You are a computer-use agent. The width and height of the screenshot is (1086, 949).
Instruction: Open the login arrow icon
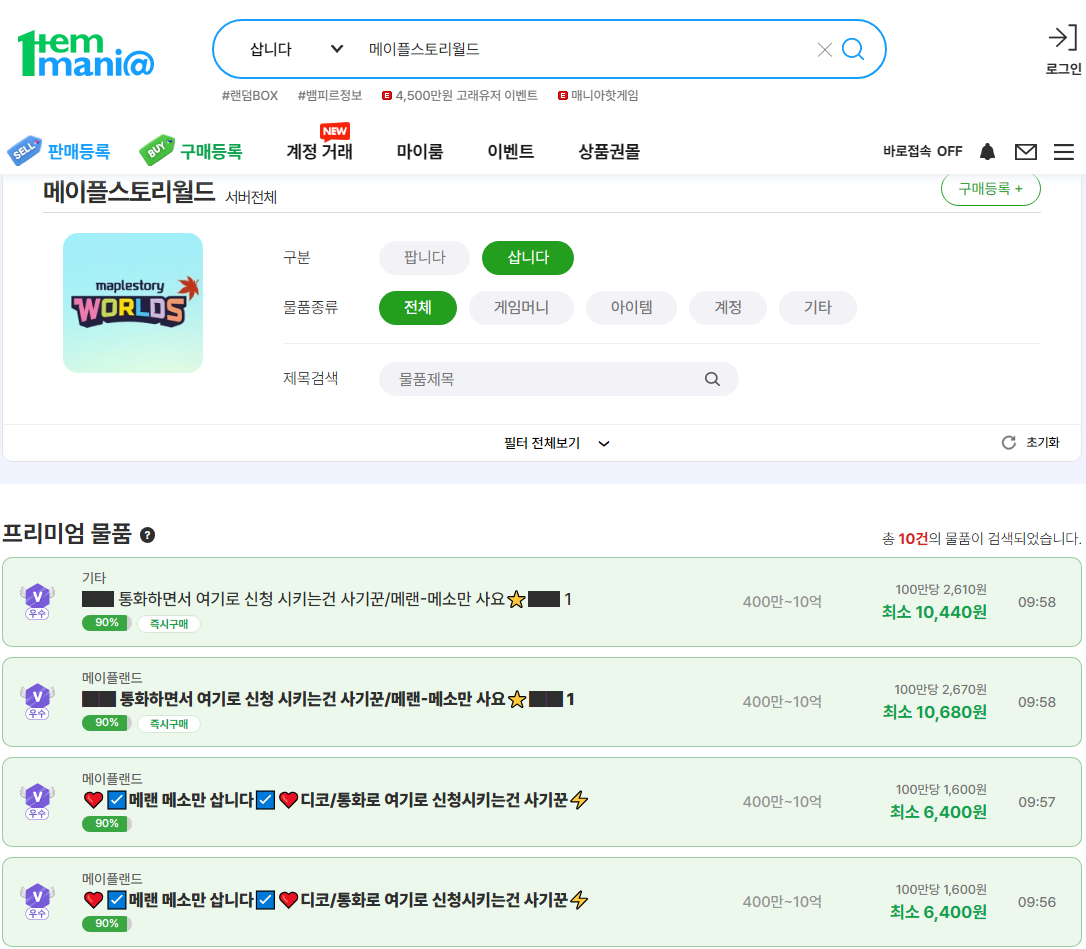[1062, 37]
